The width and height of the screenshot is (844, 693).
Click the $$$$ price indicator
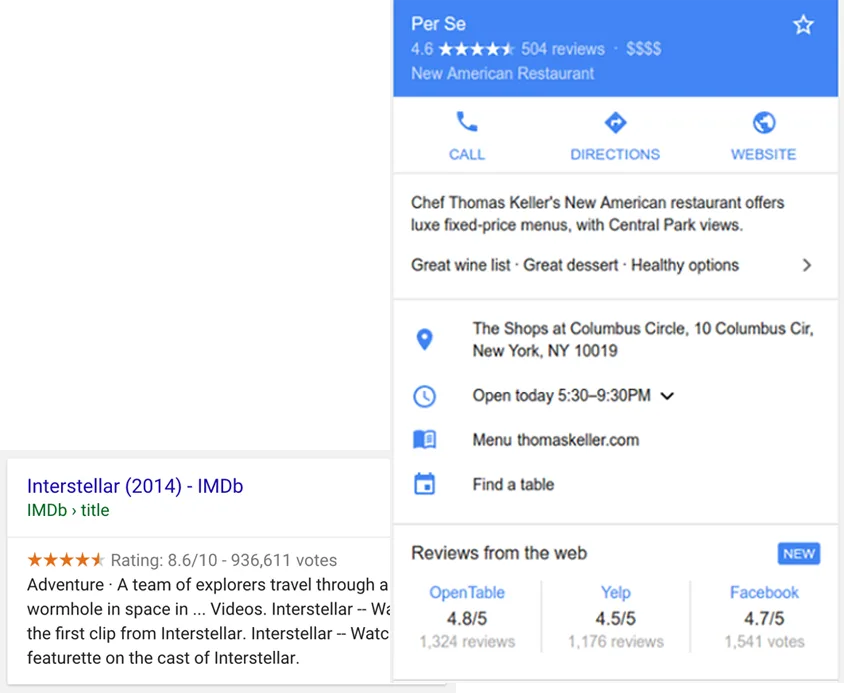pyautogui.click(x=643, y=49)
